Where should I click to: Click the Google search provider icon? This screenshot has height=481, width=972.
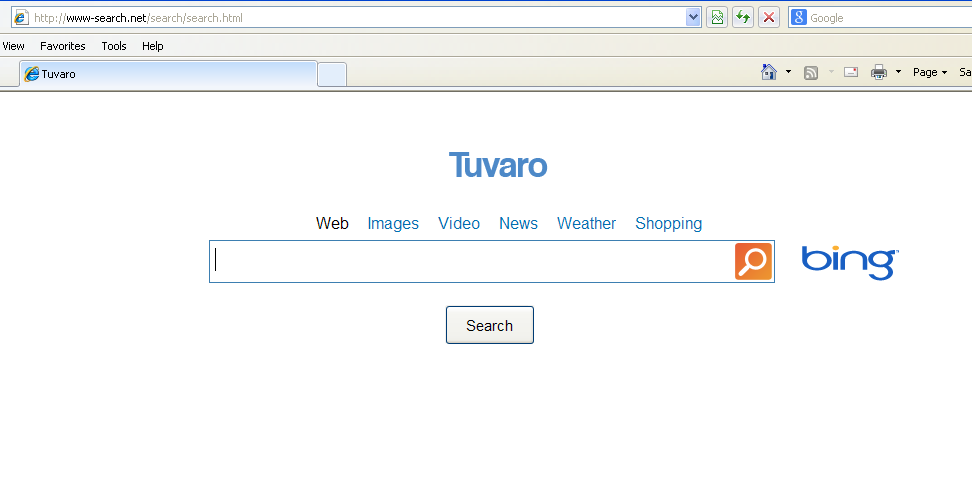[798, 17]
